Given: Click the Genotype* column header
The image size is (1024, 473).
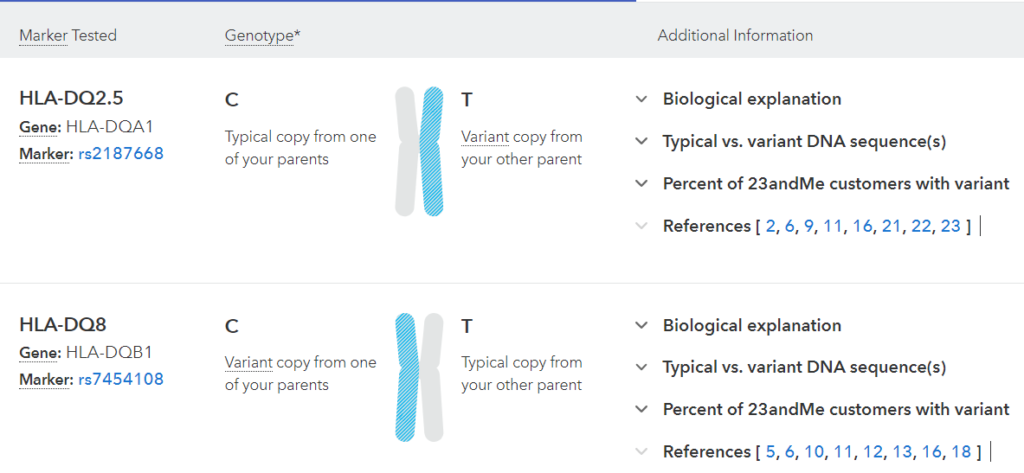Looking at the screenshot, I should pyautogui.click(x=263, y=36).
